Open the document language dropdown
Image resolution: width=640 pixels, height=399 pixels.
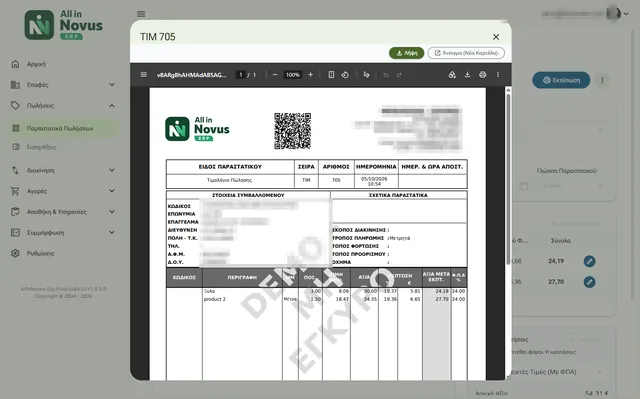click(x=572, y=186)
